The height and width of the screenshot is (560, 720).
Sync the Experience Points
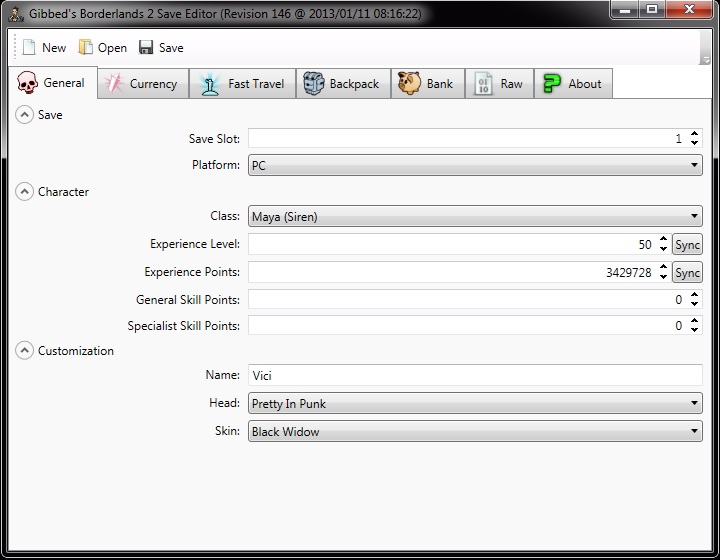point(687,273)
